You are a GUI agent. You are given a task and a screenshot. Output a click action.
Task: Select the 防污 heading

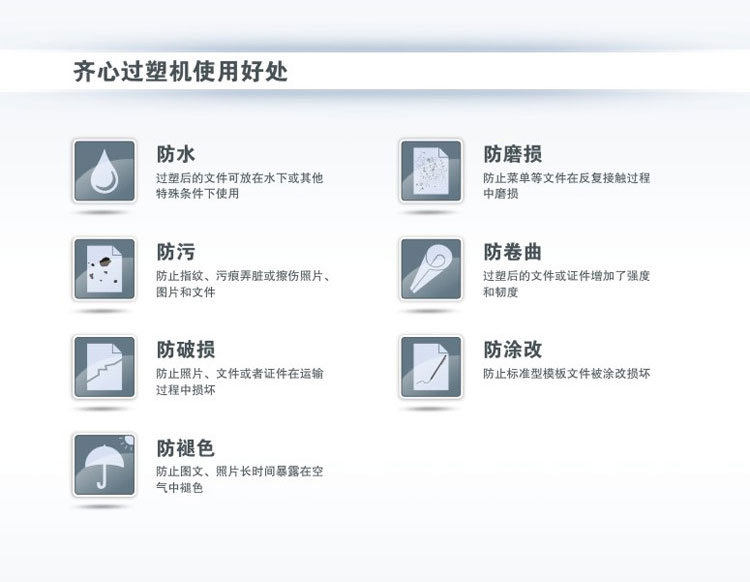click(x=175, y=251)
